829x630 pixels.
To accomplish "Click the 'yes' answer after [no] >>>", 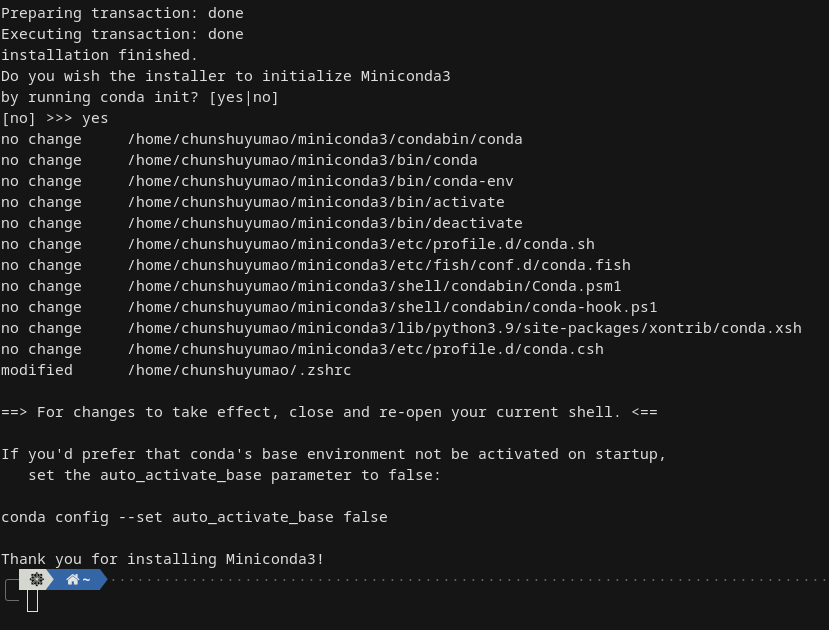I will click(95, 118).
